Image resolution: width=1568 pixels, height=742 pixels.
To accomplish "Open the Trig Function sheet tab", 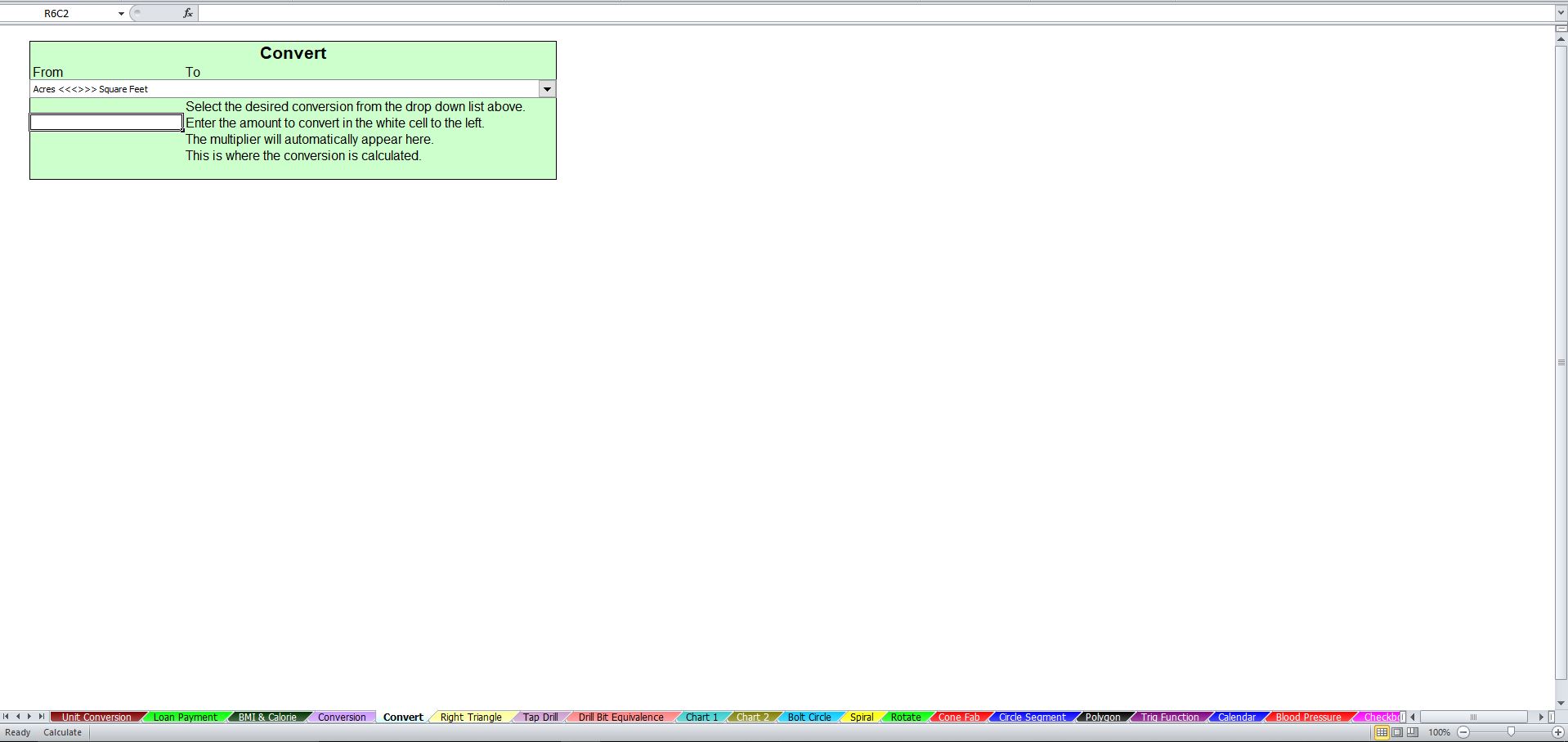I will (x=1170, y=717).
